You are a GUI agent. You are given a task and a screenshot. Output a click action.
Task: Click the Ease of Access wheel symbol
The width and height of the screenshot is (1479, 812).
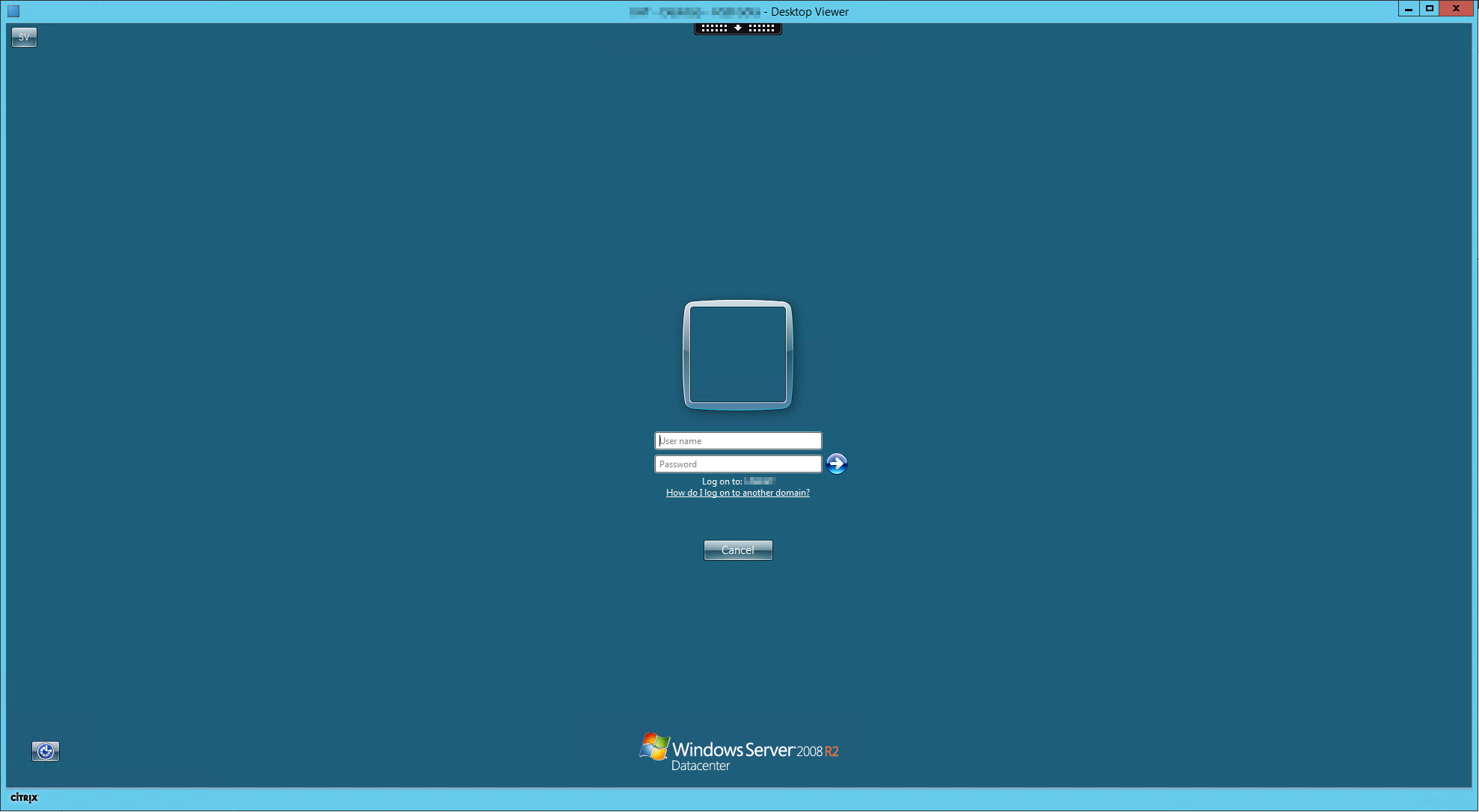[x=45, y=751]
